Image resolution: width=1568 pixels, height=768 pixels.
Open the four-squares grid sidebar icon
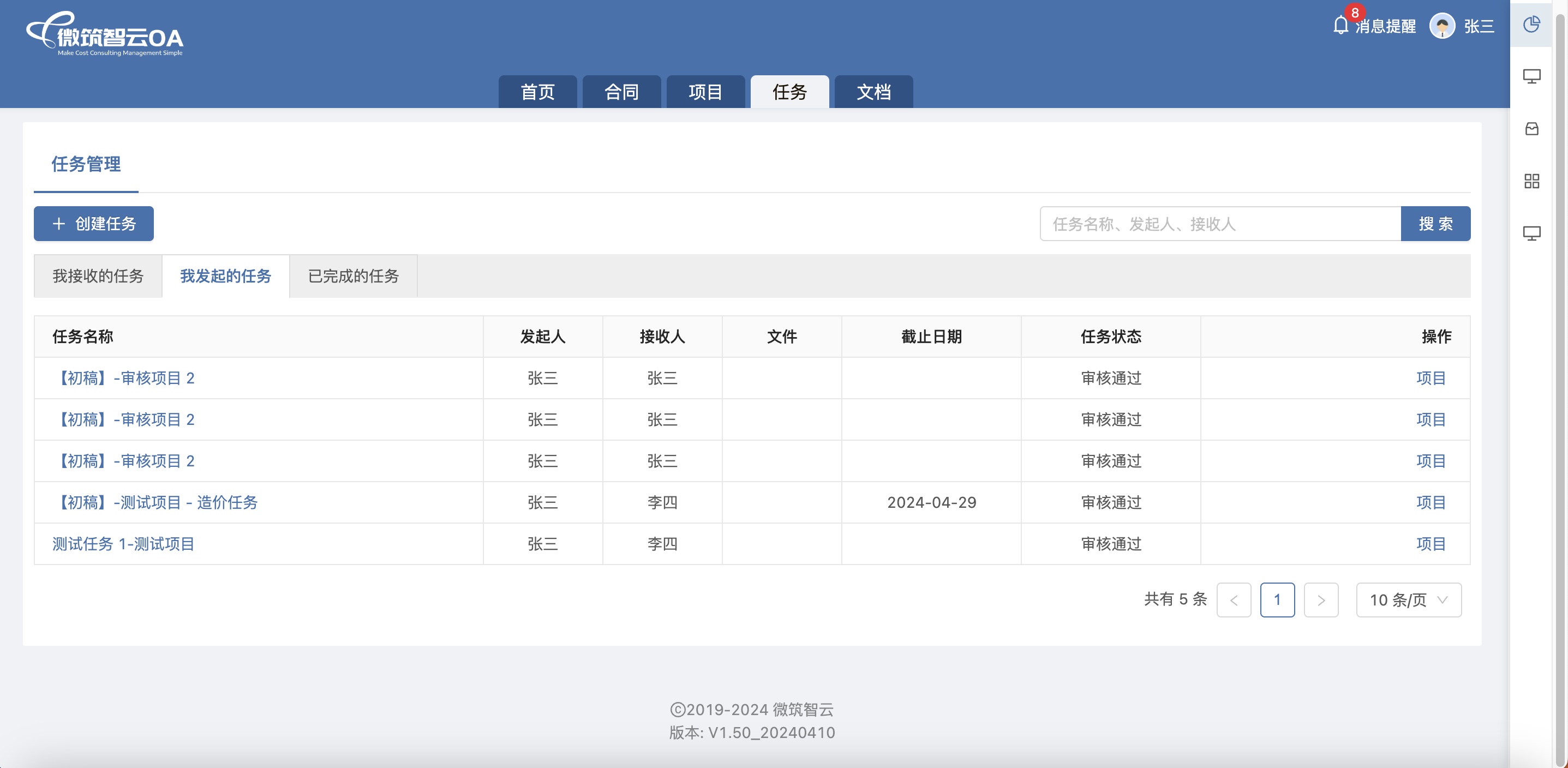point(1531,181)
